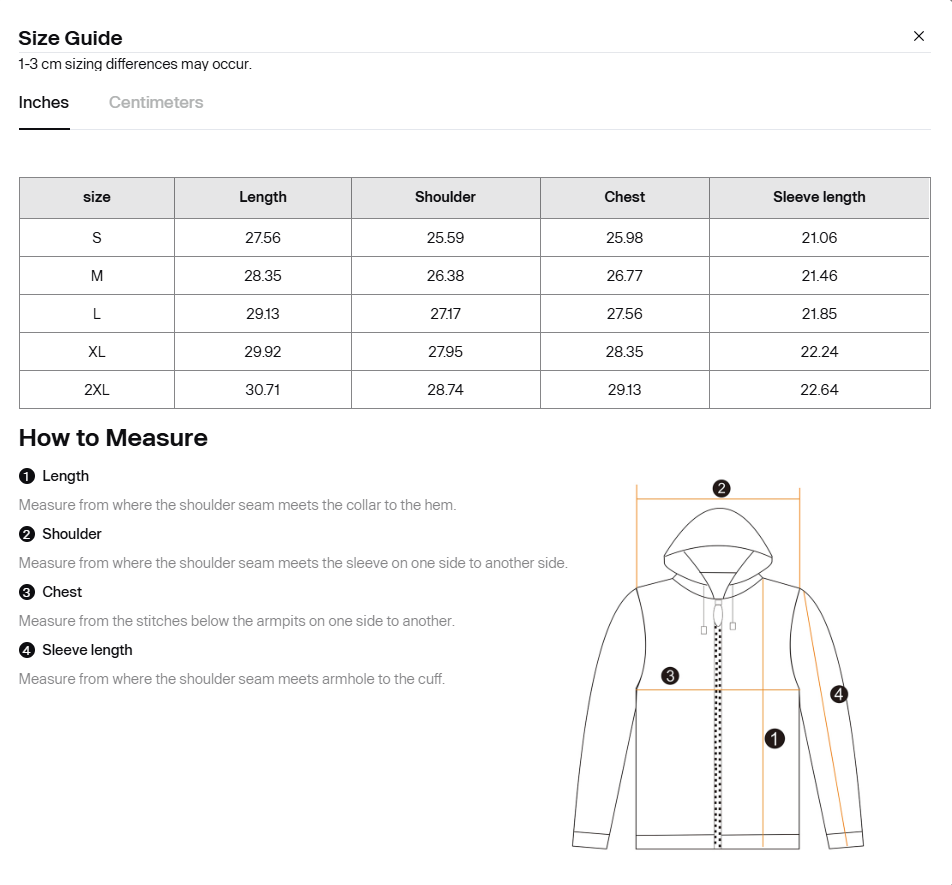Click the Shoulder column header
Screen dimensions: 952x885
pos(445,197)
